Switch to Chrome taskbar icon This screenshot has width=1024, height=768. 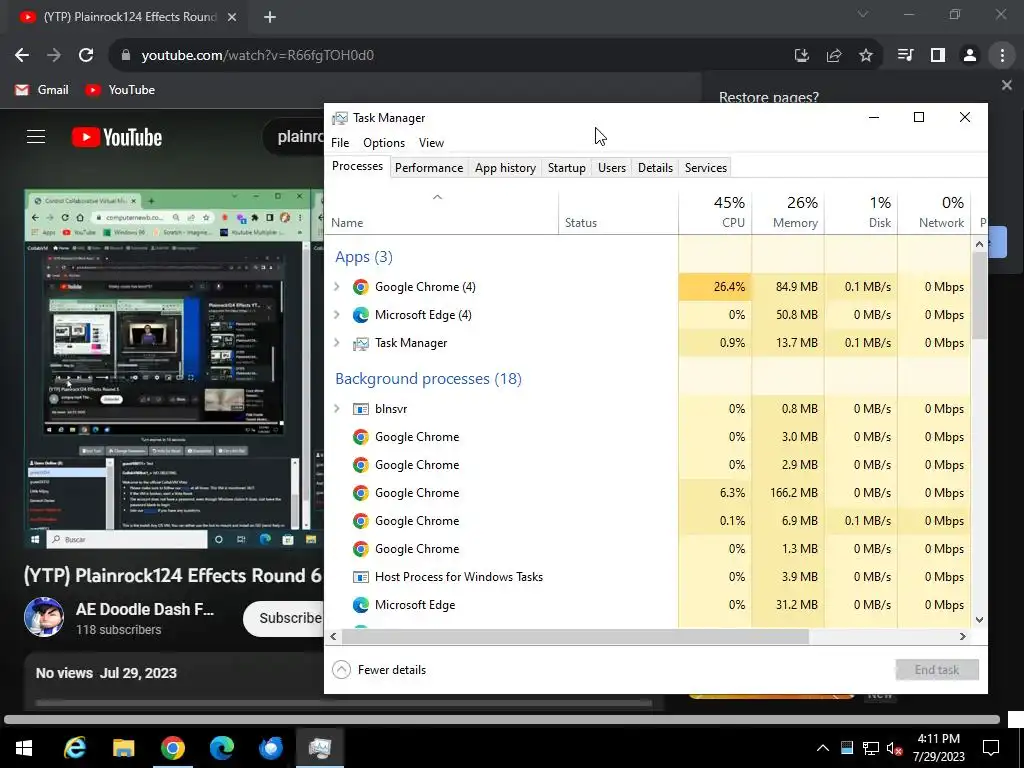[x=172, y=748]
